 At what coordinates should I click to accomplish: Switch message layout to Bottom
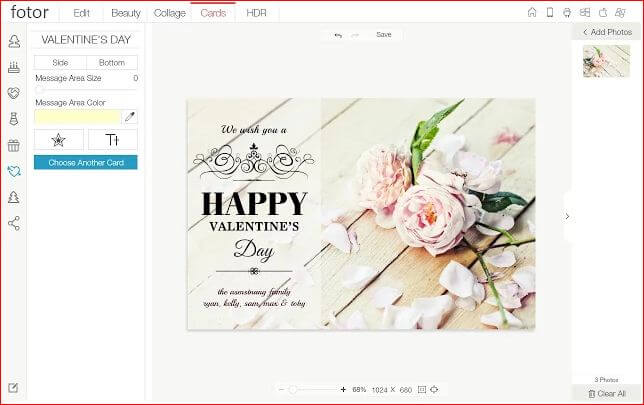click(112, 62)
